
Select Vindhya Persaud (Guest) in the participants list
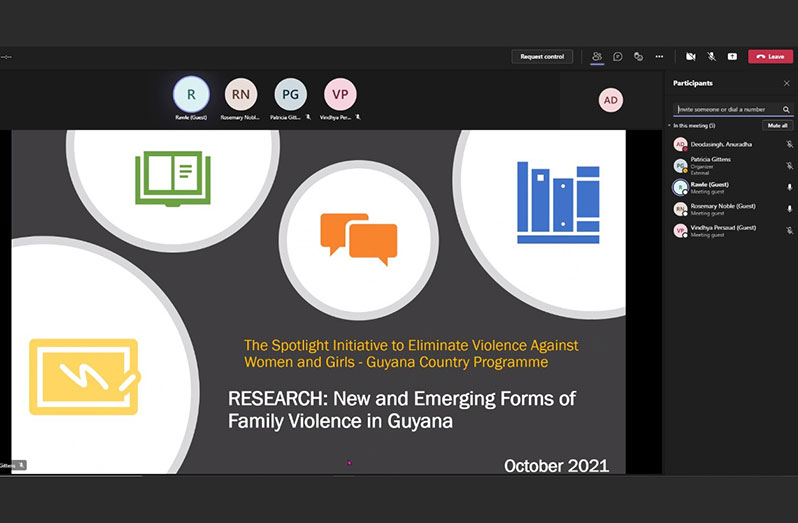tap(733, 230)
